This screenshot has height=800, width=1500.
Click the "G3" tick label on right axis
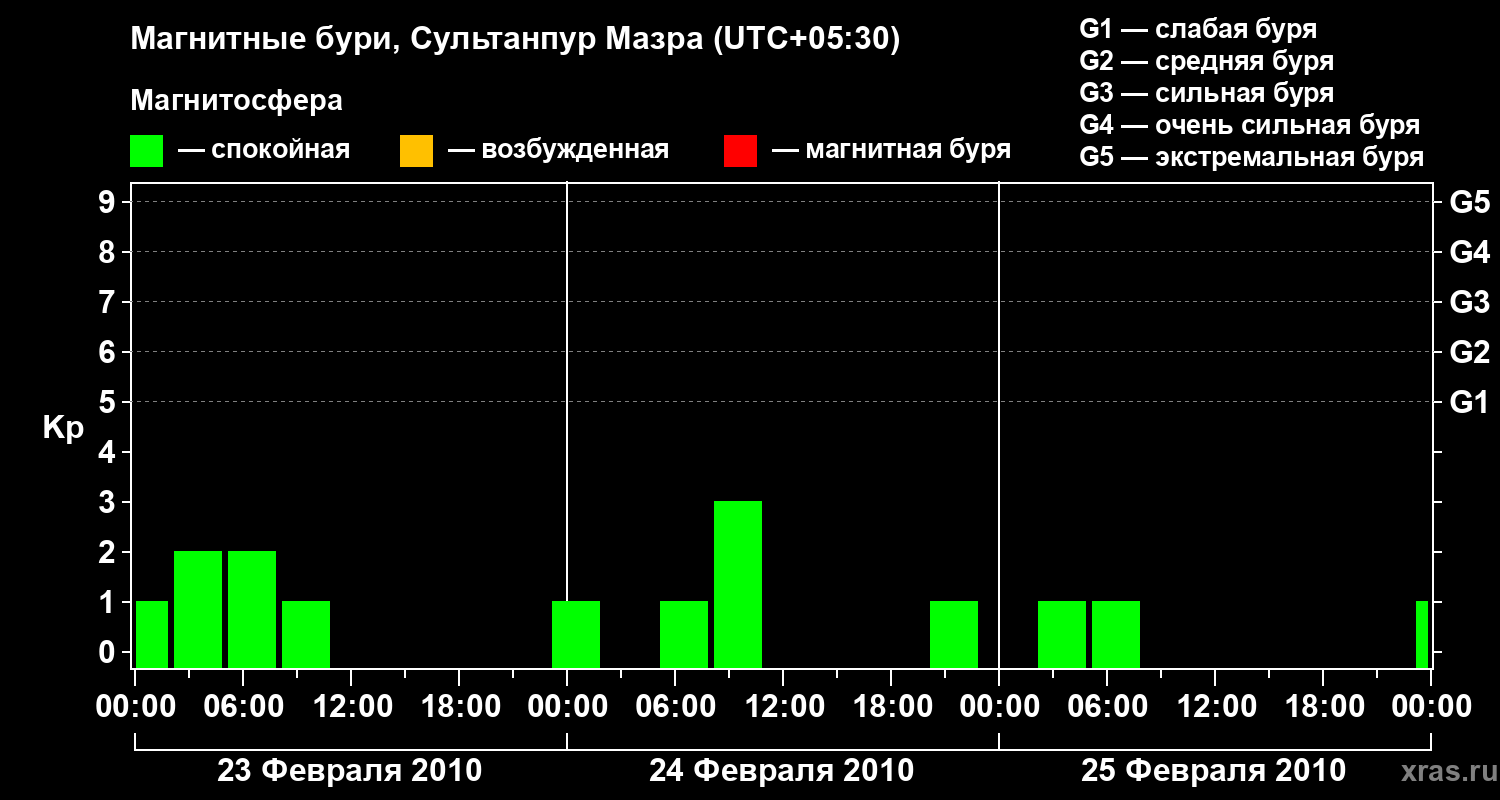[x=1470, y=303]
